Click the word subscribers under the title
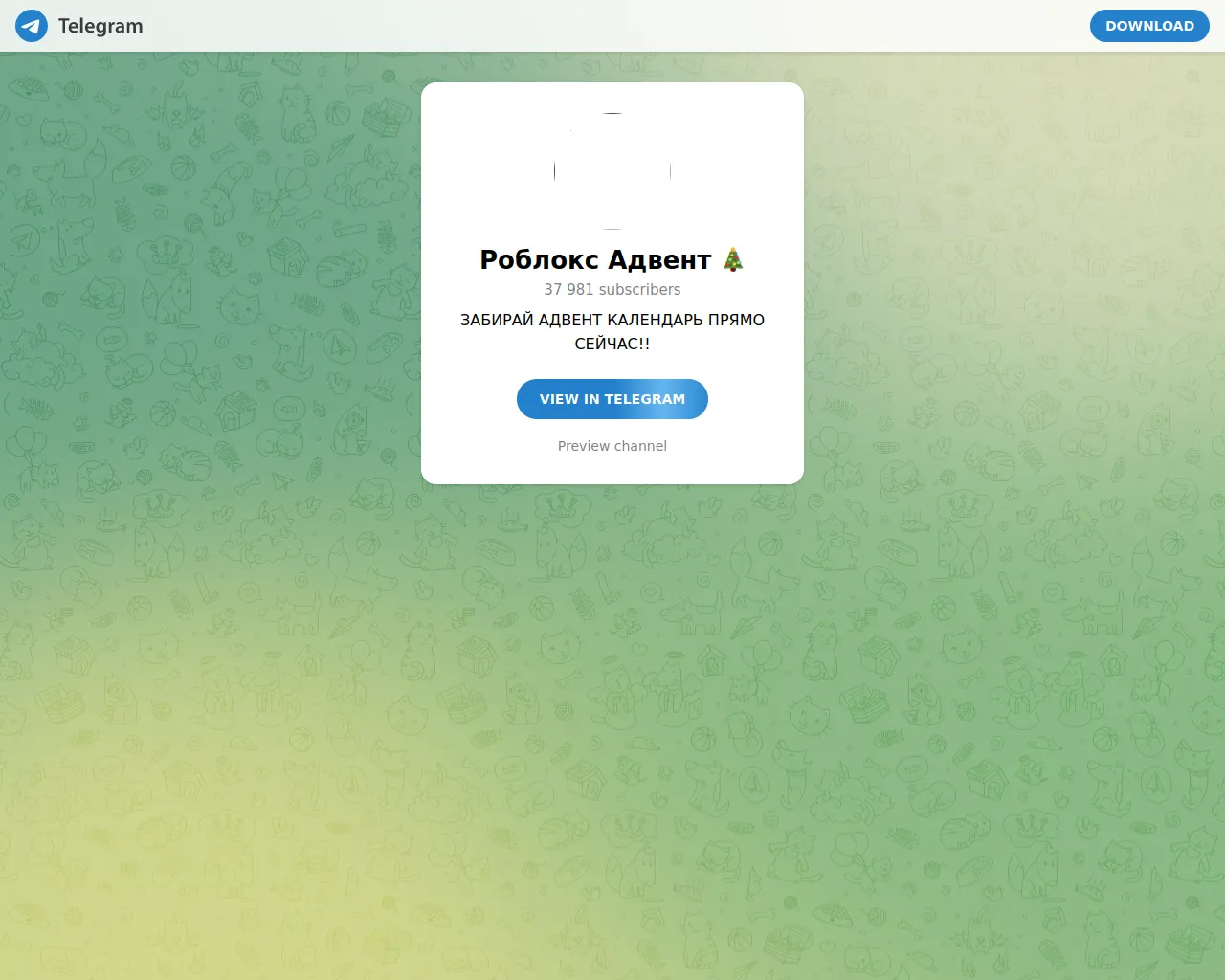 639,289
